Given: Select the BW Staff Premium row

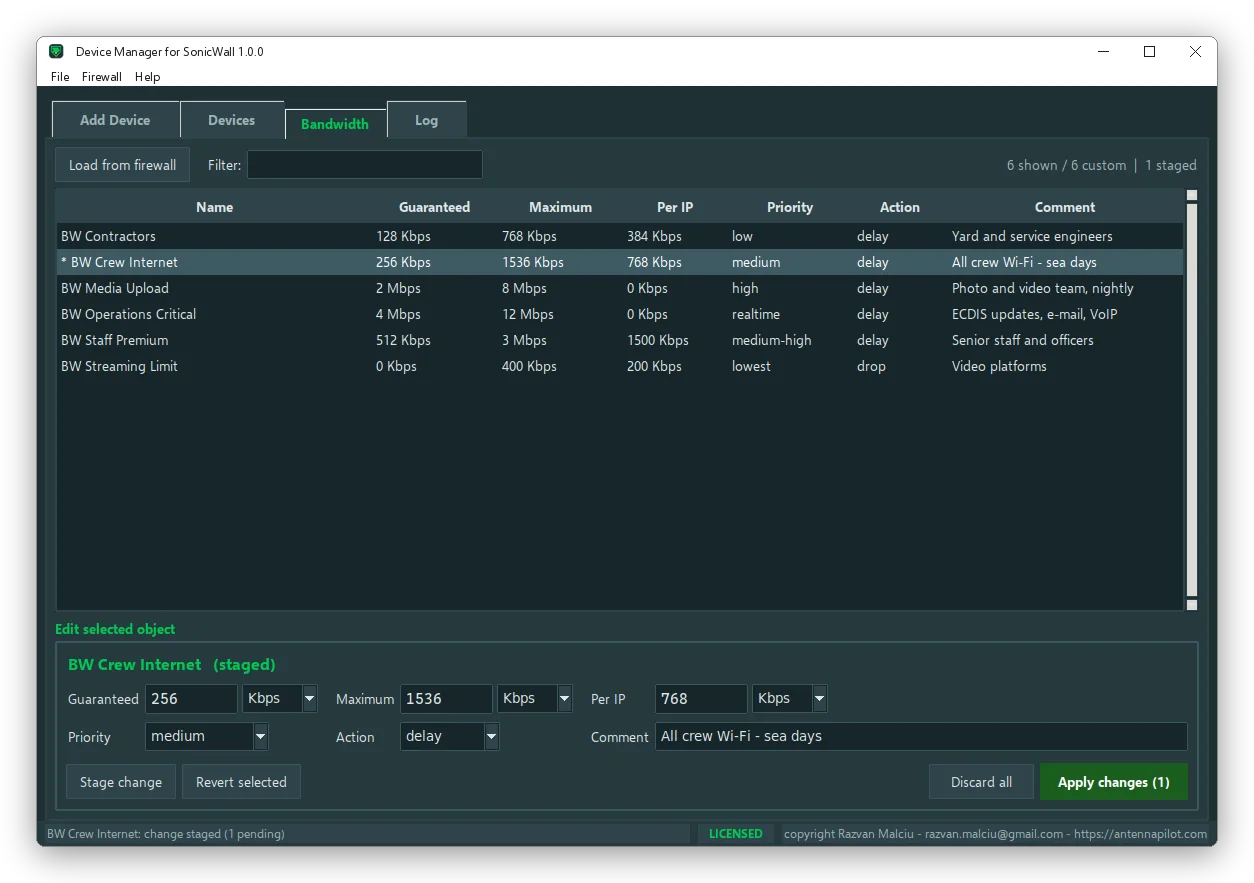Looking at the screenshot, I should point(620,340).
